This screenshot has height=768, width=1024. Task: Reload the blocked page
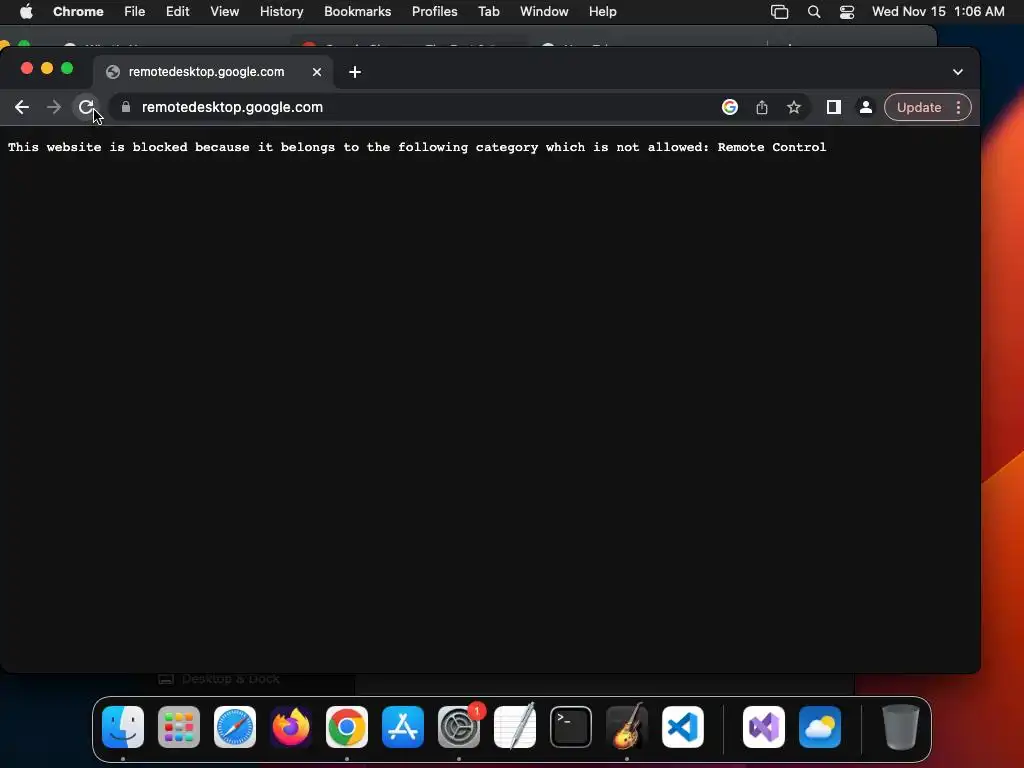(86, 107)
